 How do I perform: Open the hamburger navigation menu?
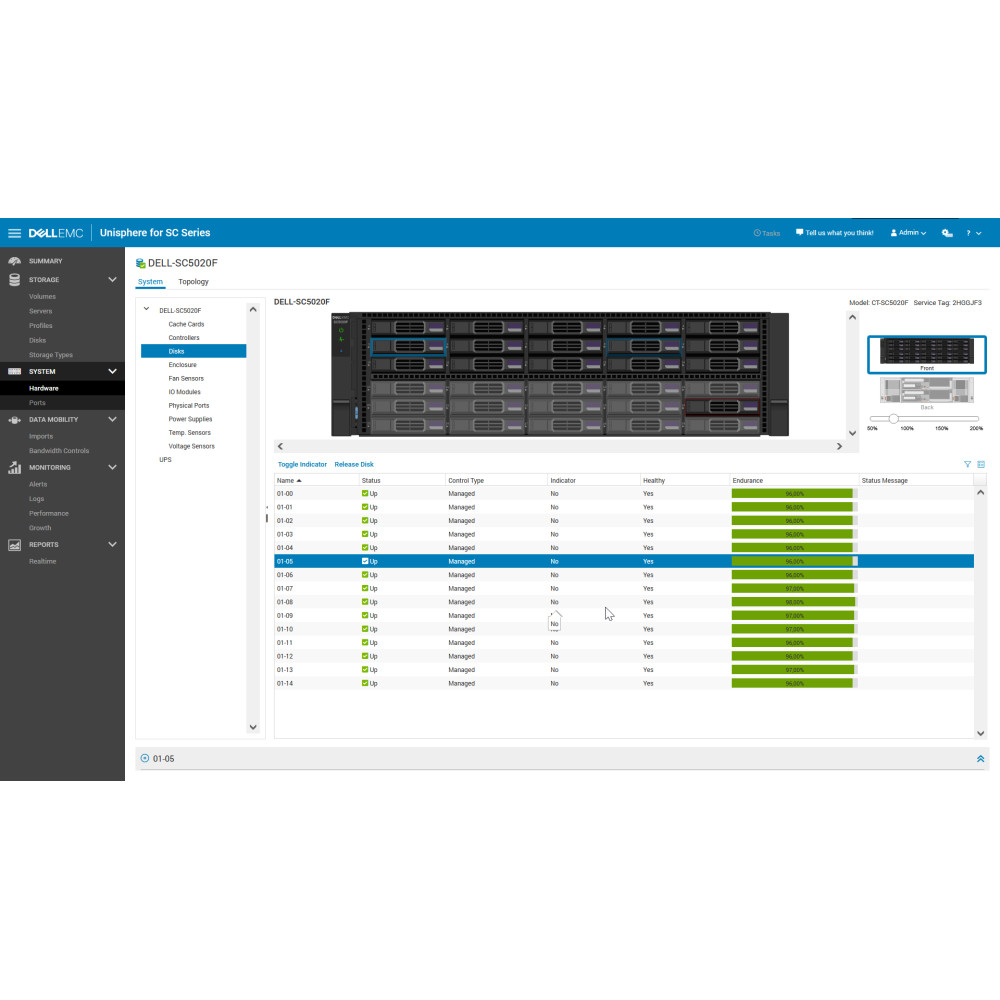click(x=14, y=233)
